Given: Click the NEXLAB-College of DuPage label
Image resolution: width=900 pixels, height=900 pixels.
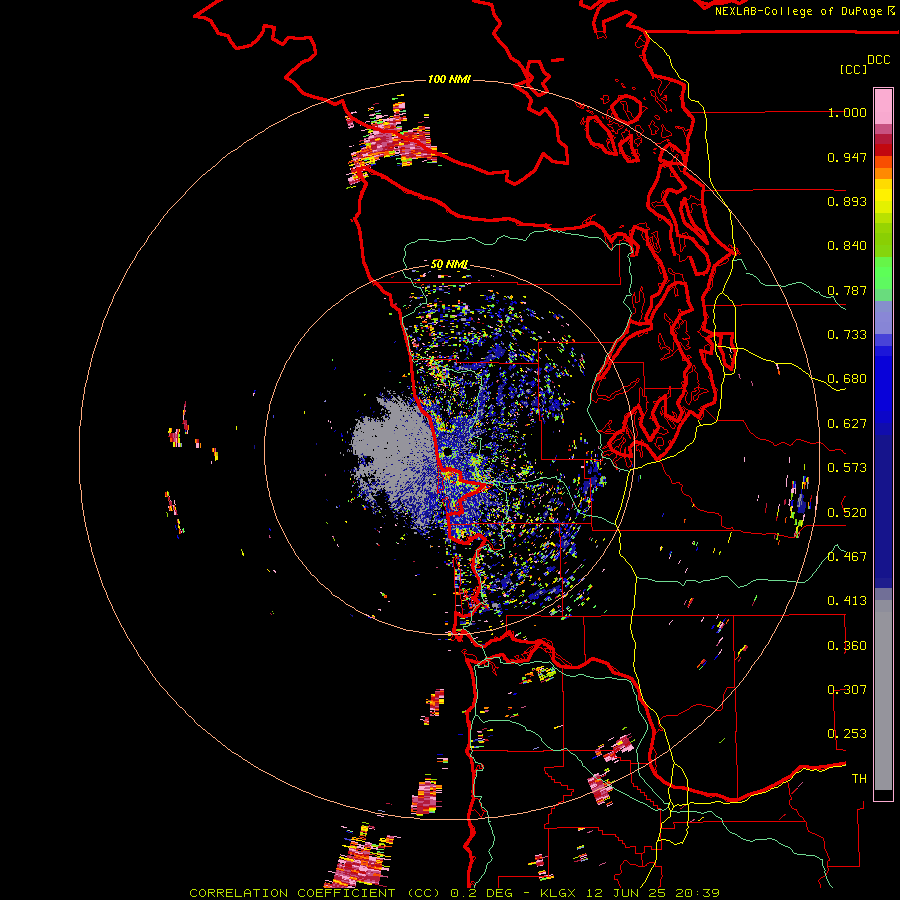Looking at the screenshot, I should tap(804, 11).
